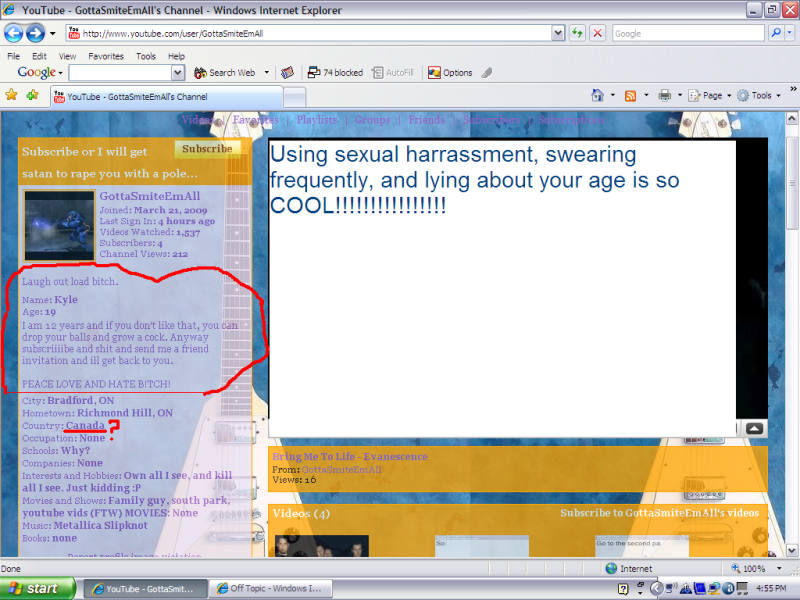Image resolution: width=800 pixels, height=600 pixels.
Task: Click the Add to Favorites star-plus icon
Action: [33, 95]
